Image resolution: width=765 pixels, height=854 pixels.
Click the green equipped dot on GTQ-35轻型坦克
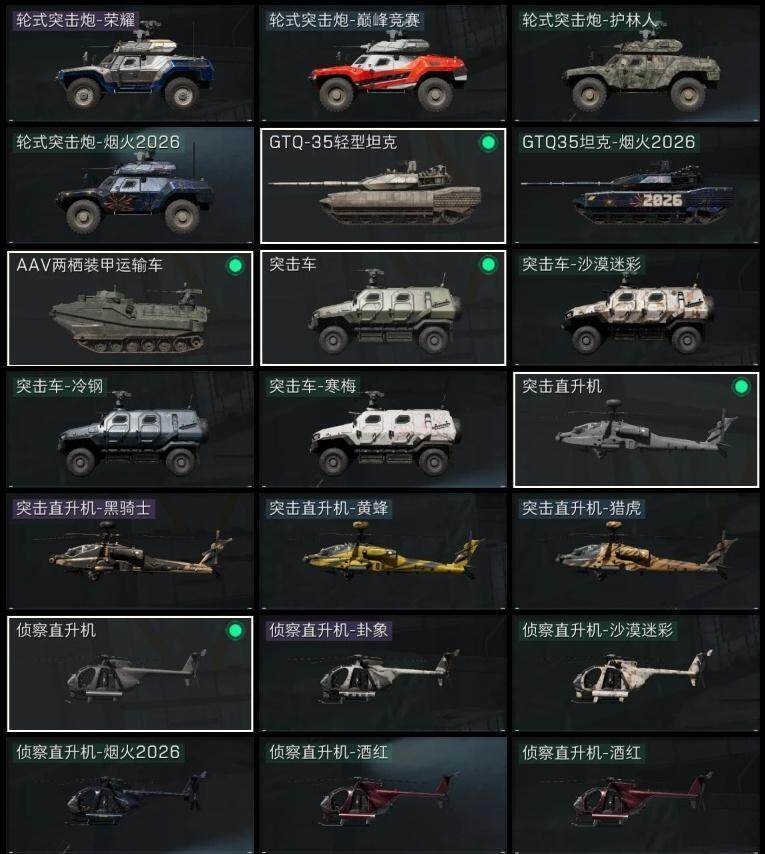tap(488, 143)
